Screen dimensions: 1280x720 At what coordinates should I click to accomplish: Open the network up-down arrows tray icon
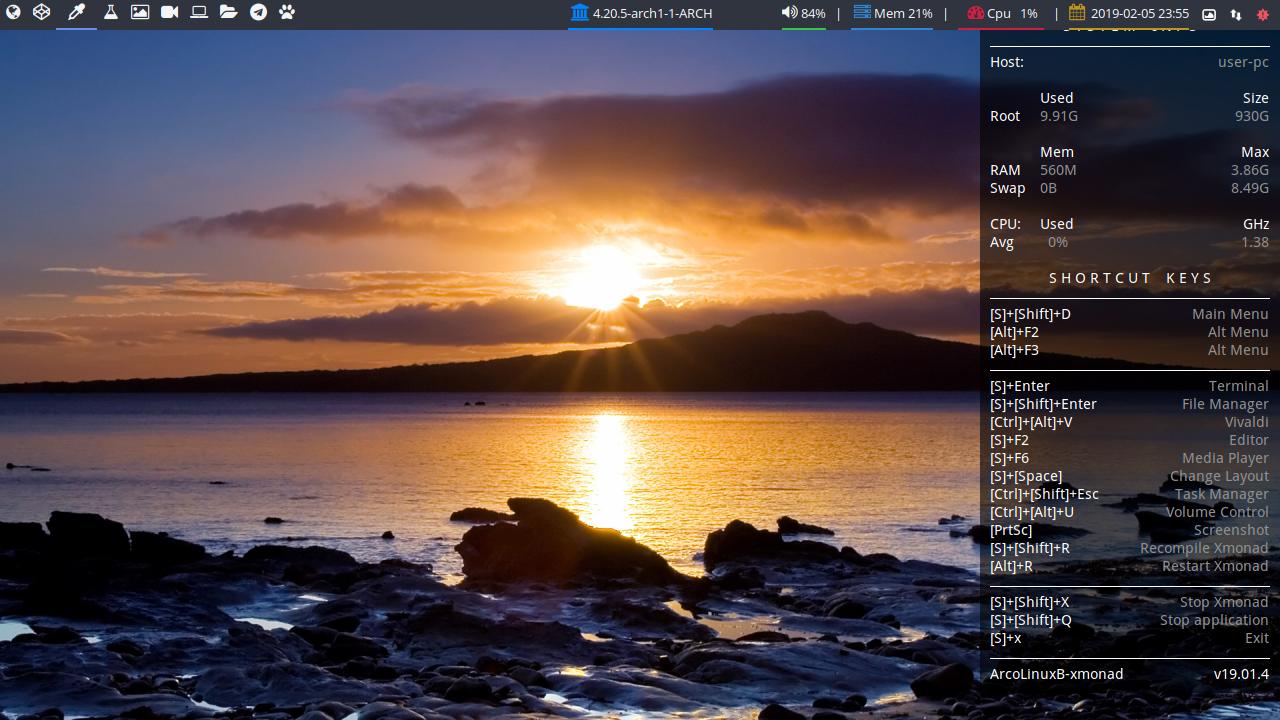pyautogui.click(x=1236, y=14)
